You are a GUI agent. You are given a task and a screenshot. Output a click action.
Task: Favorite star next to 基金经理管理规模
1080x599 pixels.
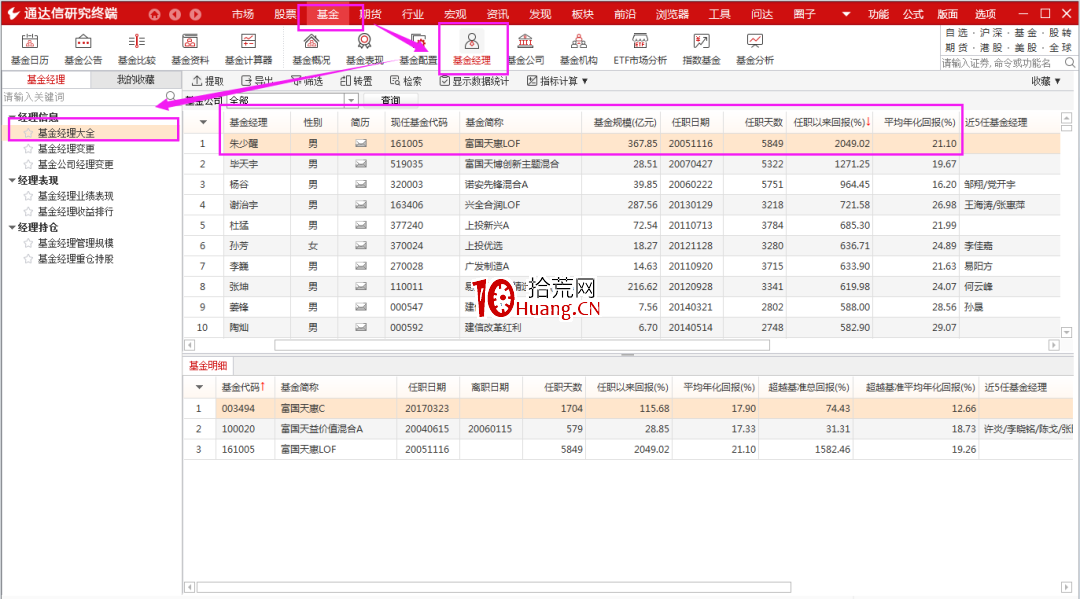coord(28,243)
